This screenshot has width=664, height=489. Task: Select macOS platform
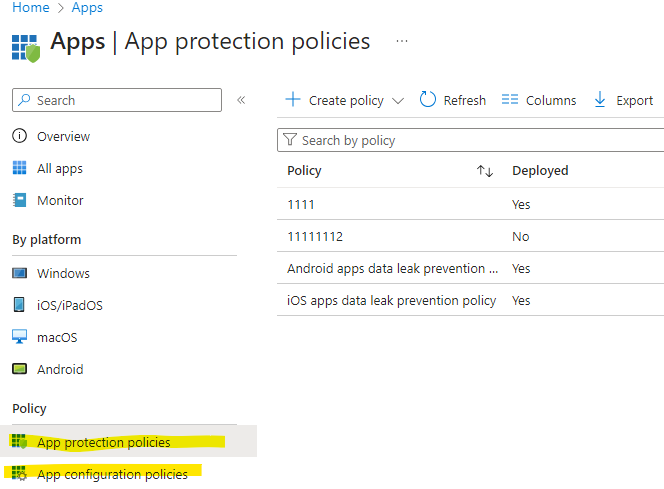(57, 337)
